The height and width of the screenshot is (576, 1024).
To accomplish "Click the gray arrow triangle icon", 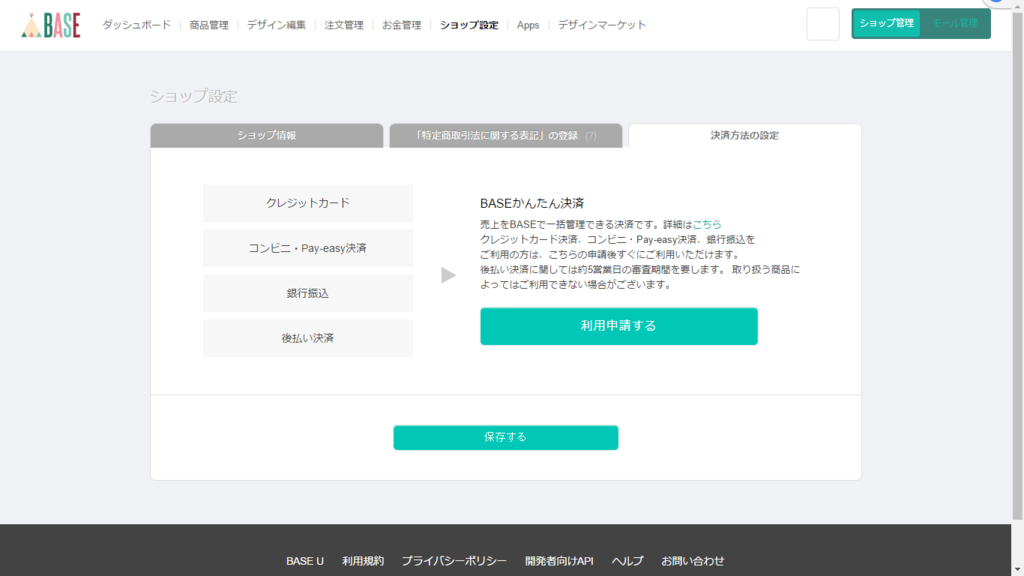I will tap(448, 275).
